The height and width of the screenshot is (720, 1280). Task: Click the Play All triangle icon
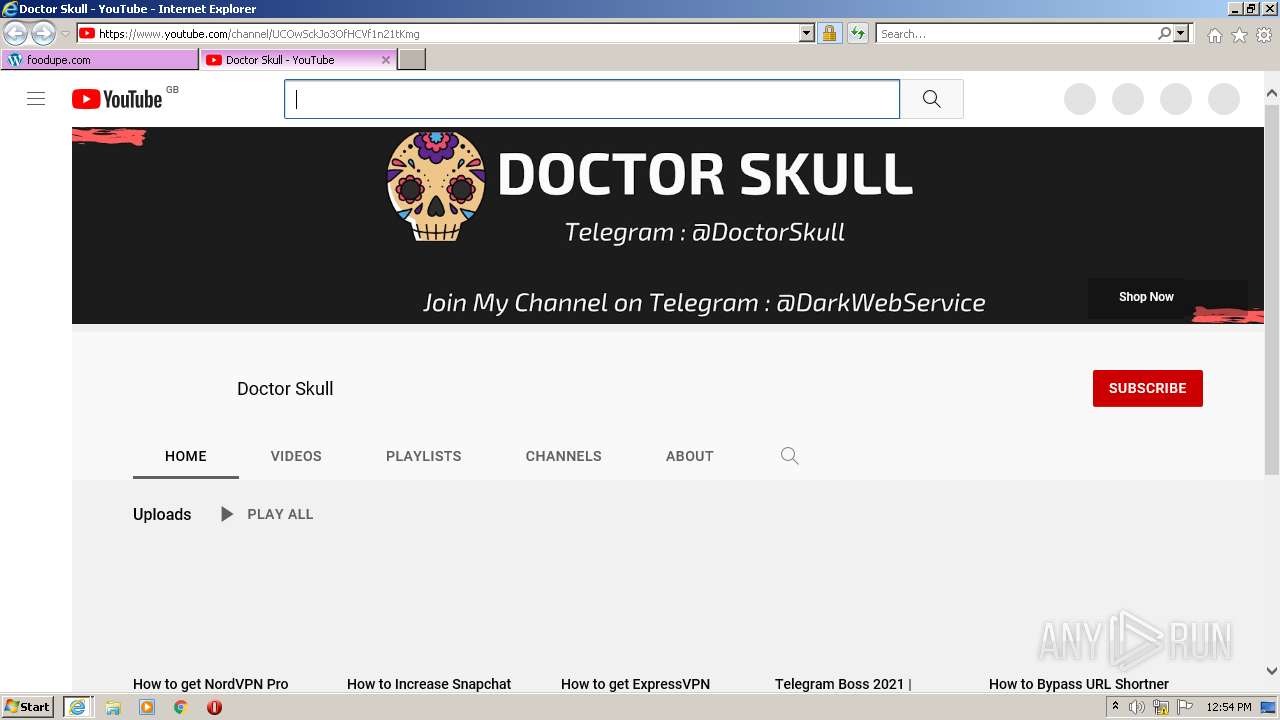pyautogui.click(x=227, y=514)
